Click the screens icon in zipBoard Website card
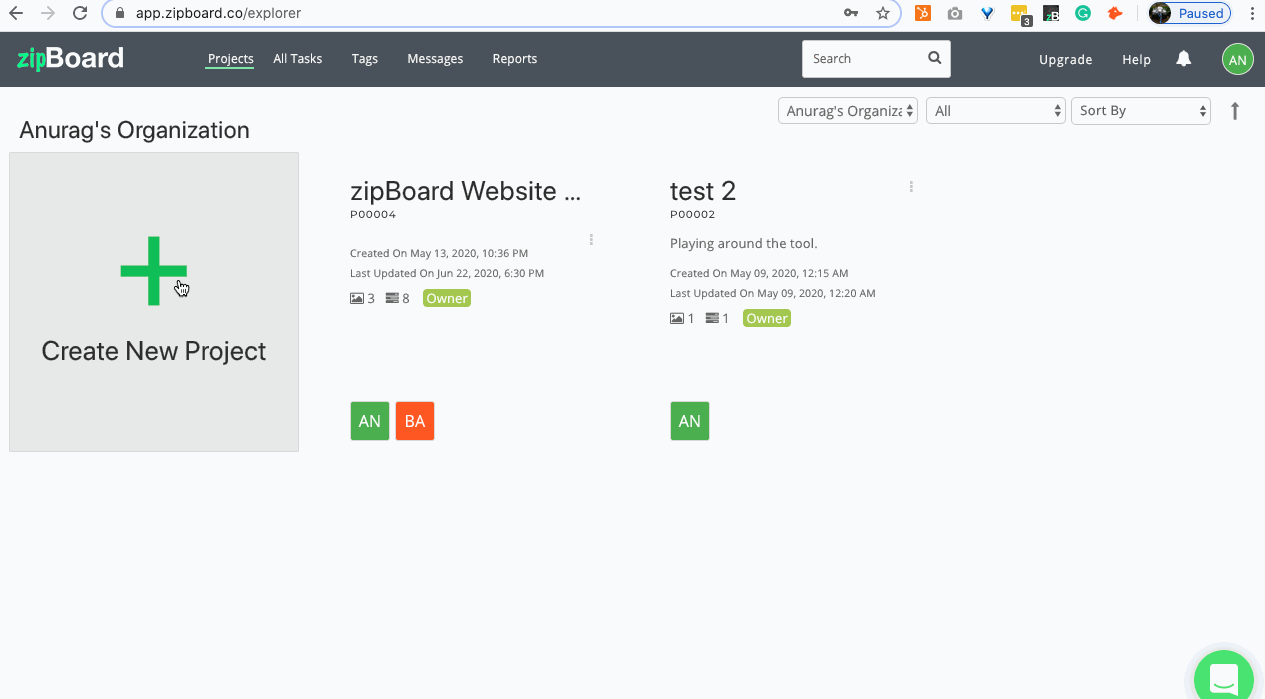Image resolution: width=1265 pixels, height=699 pixels. tap(357, 298)
